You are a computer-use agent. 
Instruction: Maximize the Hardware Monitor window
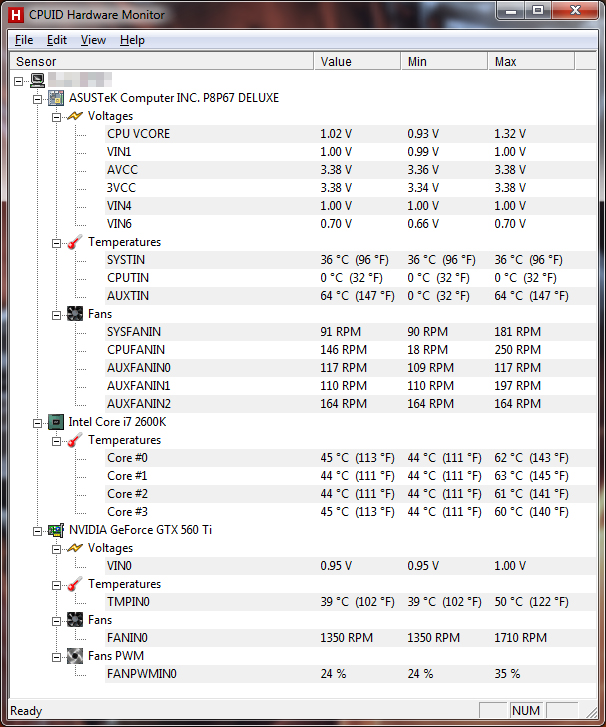coord(538,11)
